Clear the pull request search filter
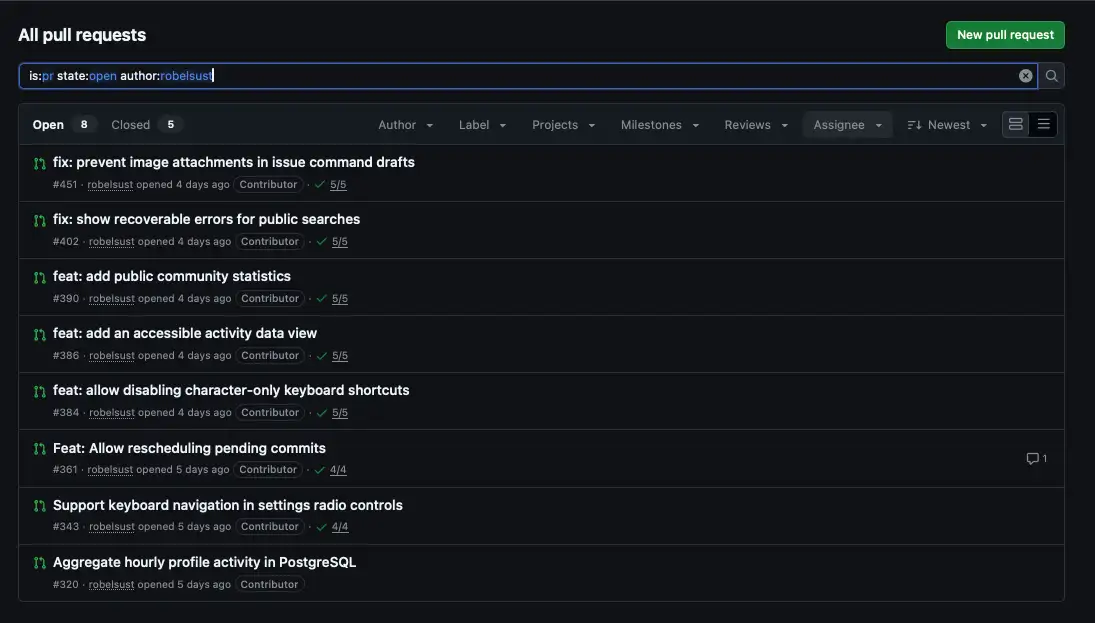The image size is (1095, 623). (x=1025, y=75)
